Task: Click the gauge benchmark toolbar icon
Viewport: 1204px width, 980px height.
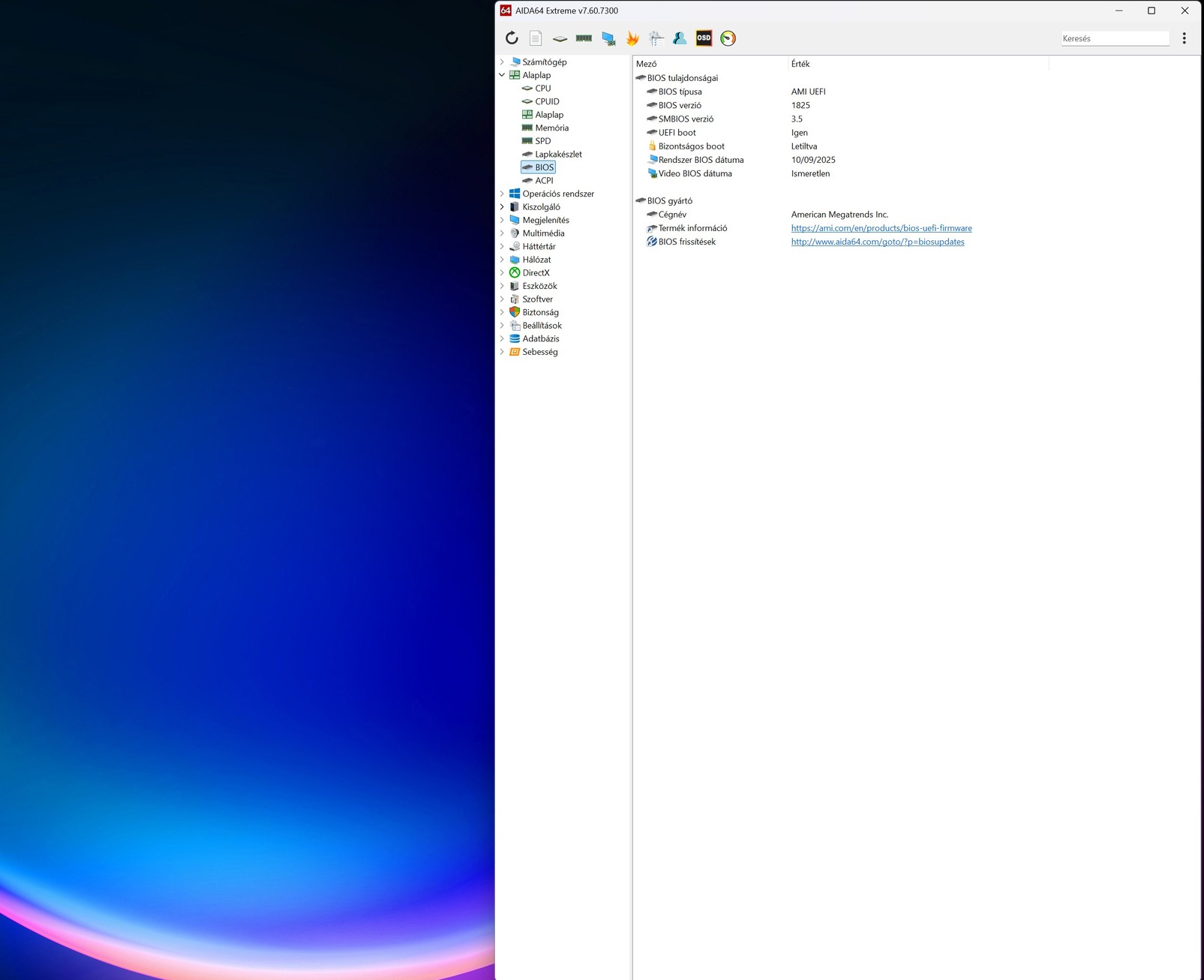Action: click(728, 38)
